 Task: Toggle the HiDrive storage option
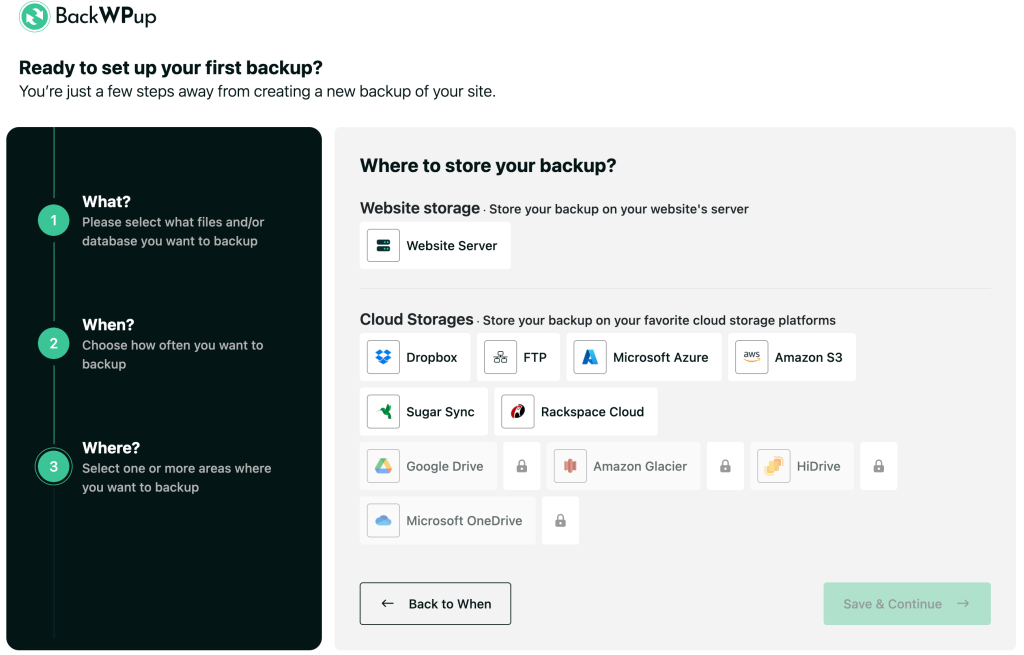(802, 466)
